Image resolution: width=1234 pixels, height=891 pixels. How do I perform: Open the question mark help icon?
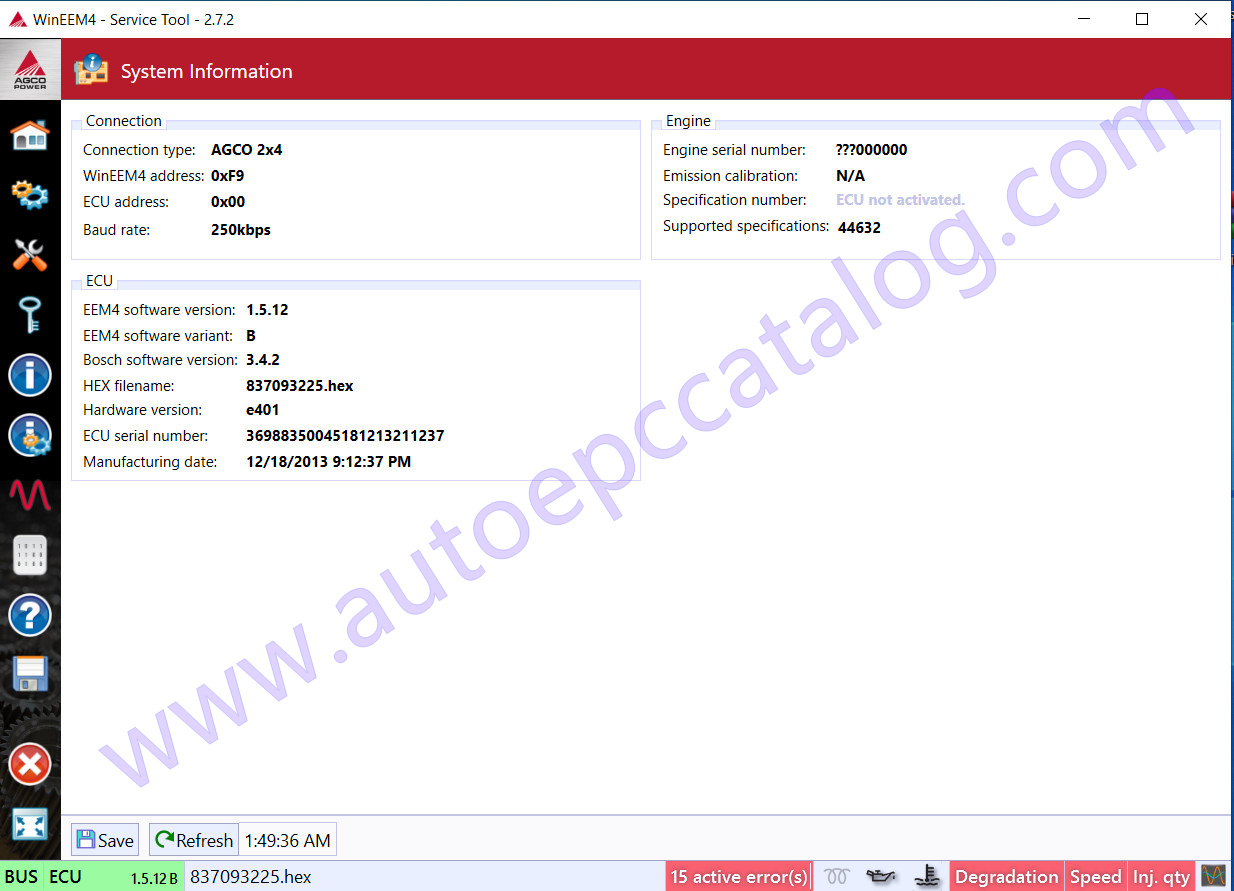(30, 615)
